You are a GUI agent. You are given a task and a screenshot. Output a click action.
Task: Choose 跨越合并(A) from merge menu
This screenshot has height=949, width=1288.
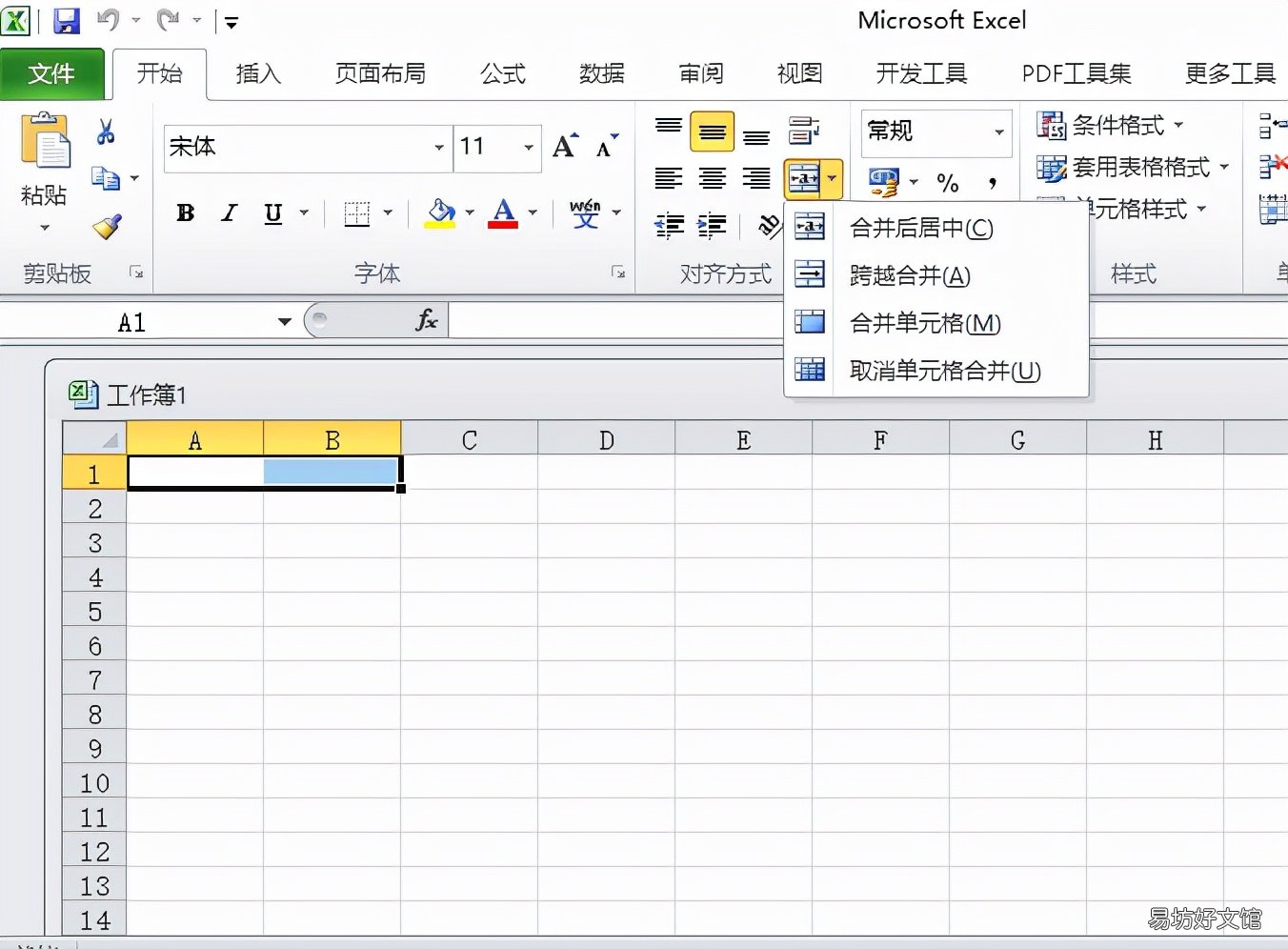[x=936, y=275]
